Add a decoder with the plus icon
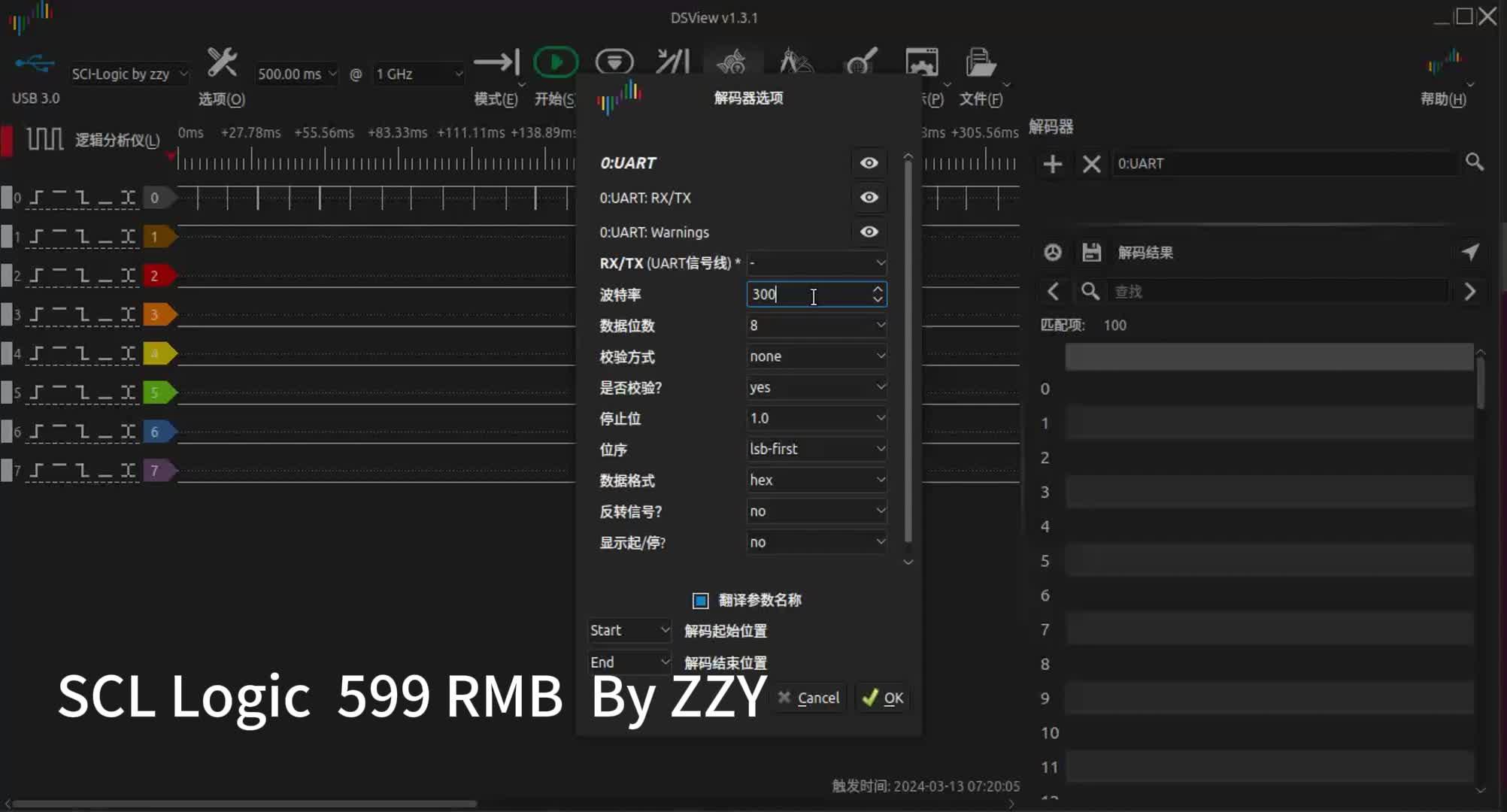The width and height of the screenshot is (1507, 812). click(1052, 164)
